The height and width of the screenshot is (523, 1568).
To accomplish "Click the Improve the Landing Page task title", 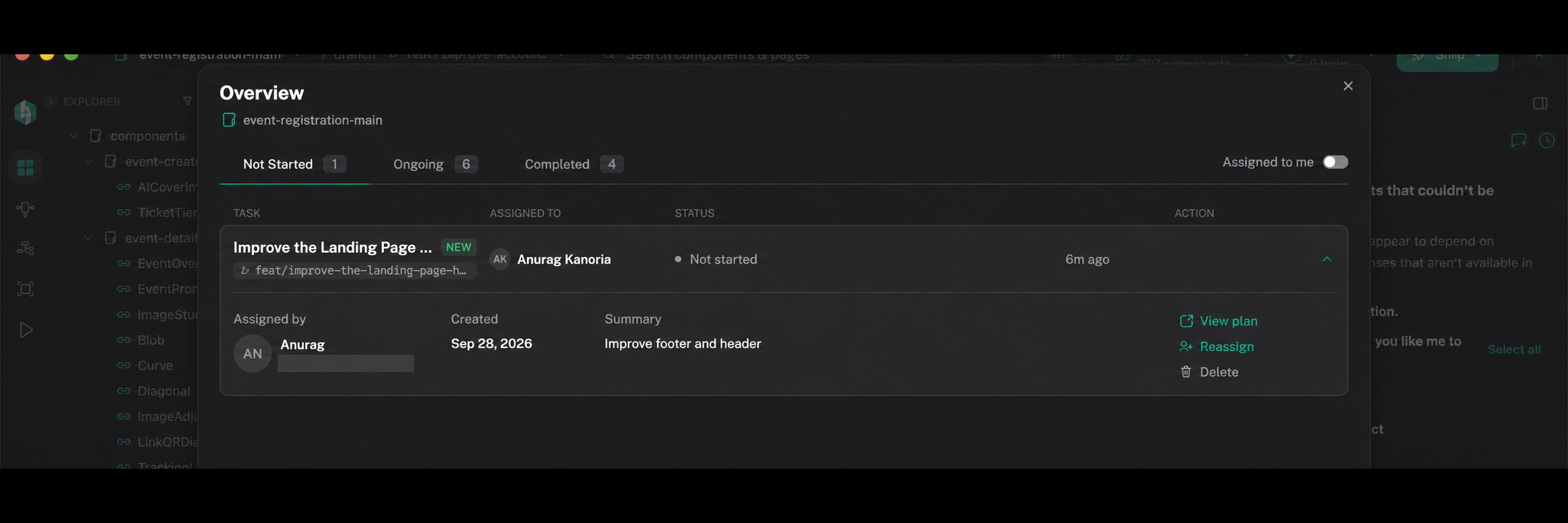I will pos(333,247).
